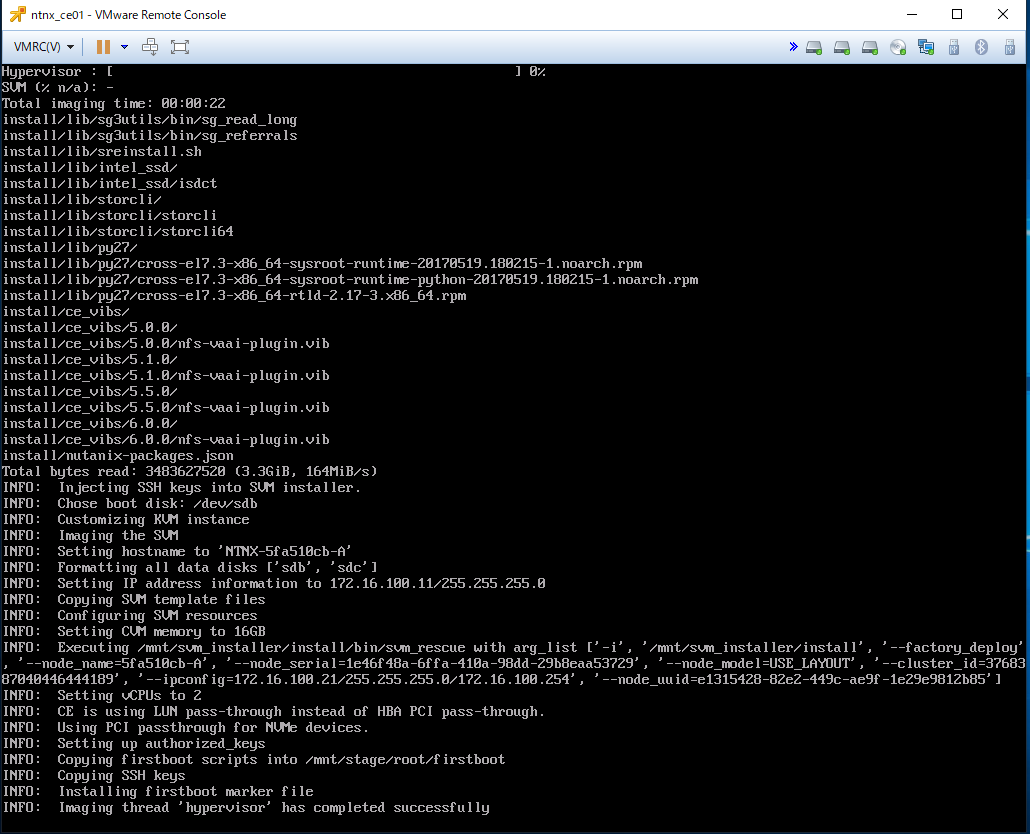Open the CD/DVD drive device icon
This screenshot has width=1030, height=834.
pyautogui.click(x=898, y=47)
